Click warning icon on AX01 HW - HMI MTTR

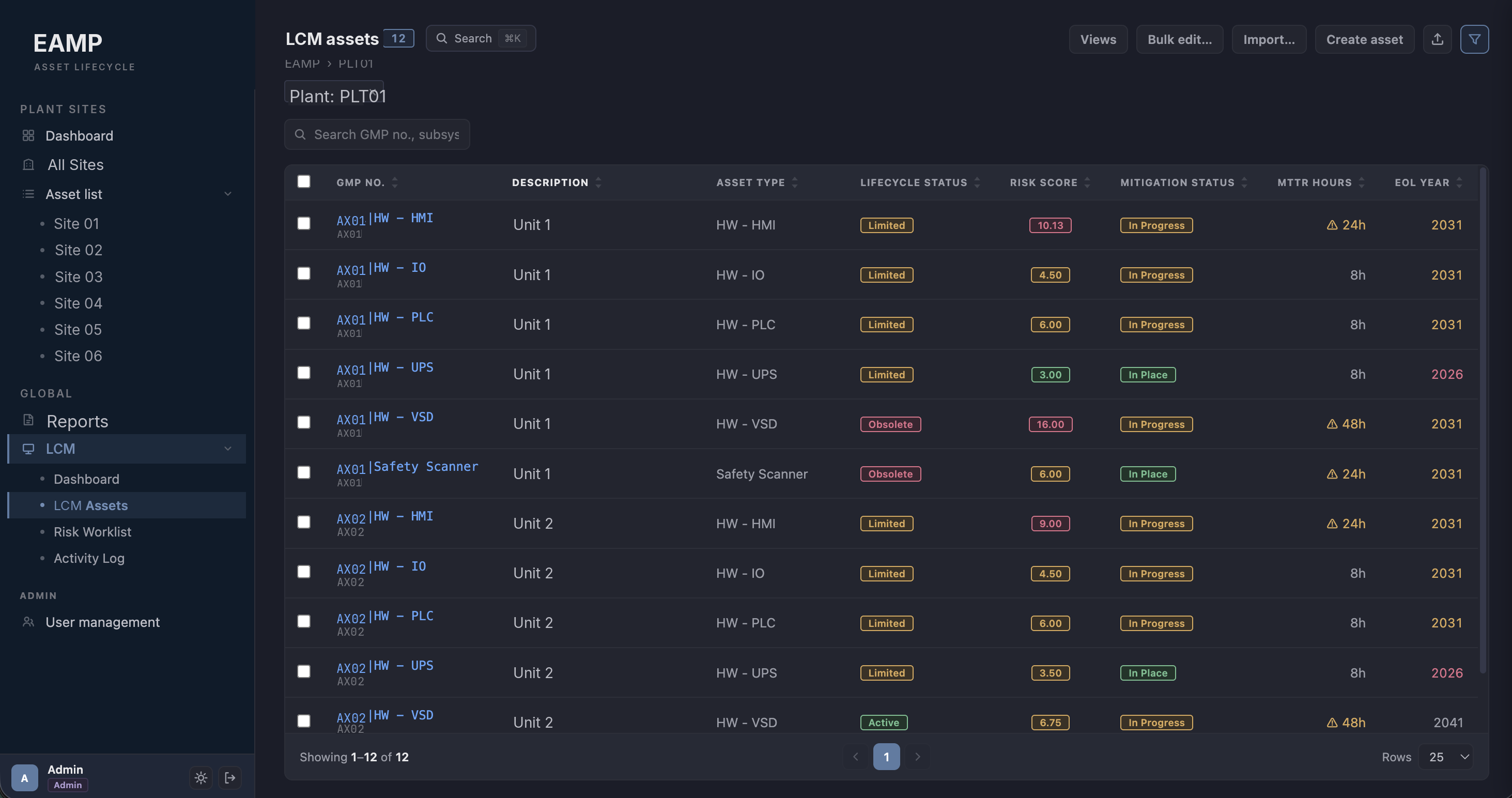click(1332, 225)
